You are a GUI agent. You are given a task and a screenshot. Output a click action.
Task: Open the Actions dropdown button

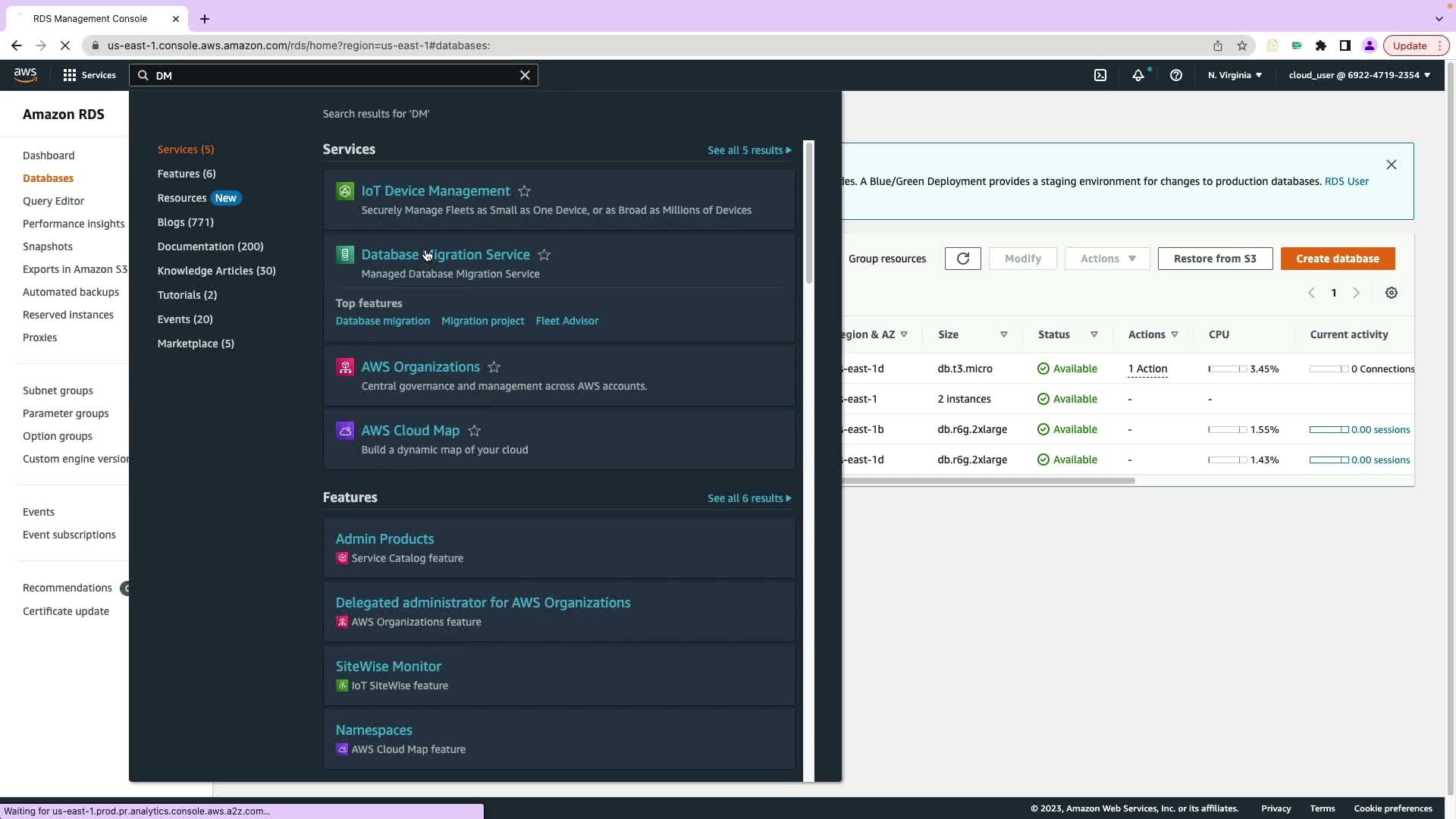[1106, 259]
